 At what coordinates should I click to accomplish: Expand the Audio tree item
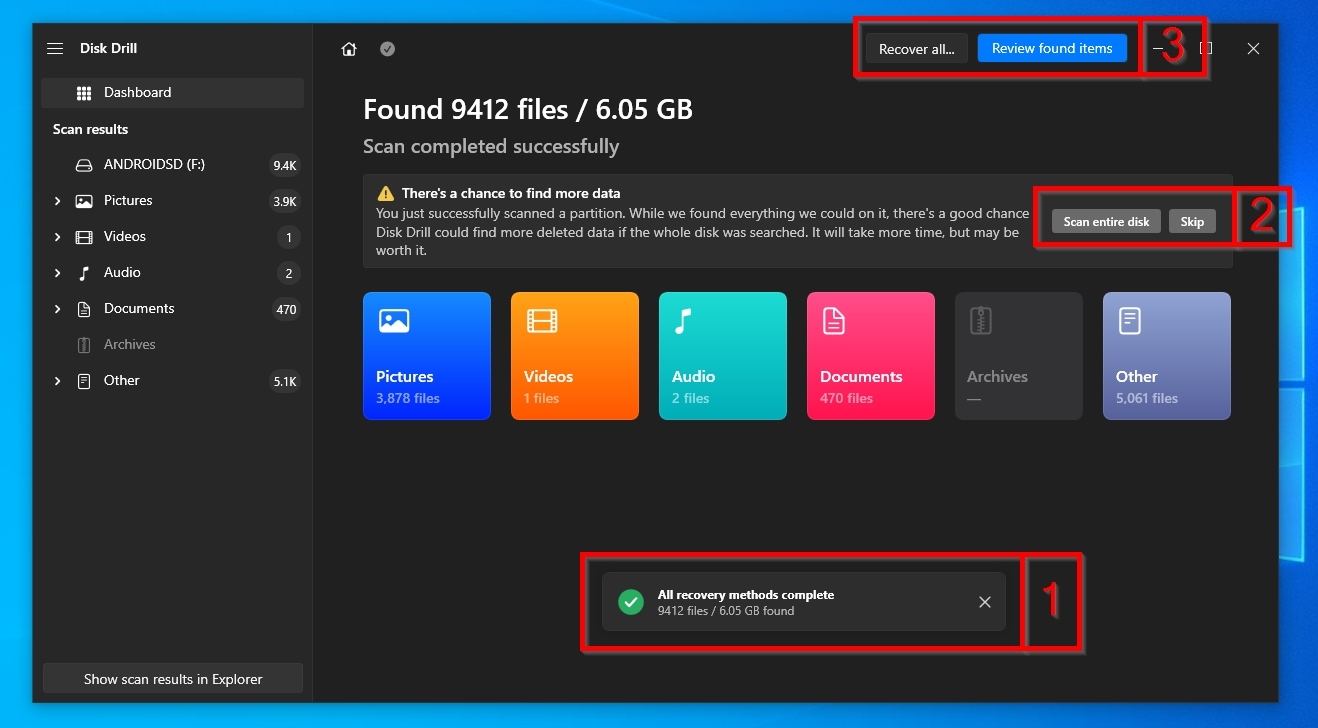pos(57,273)
